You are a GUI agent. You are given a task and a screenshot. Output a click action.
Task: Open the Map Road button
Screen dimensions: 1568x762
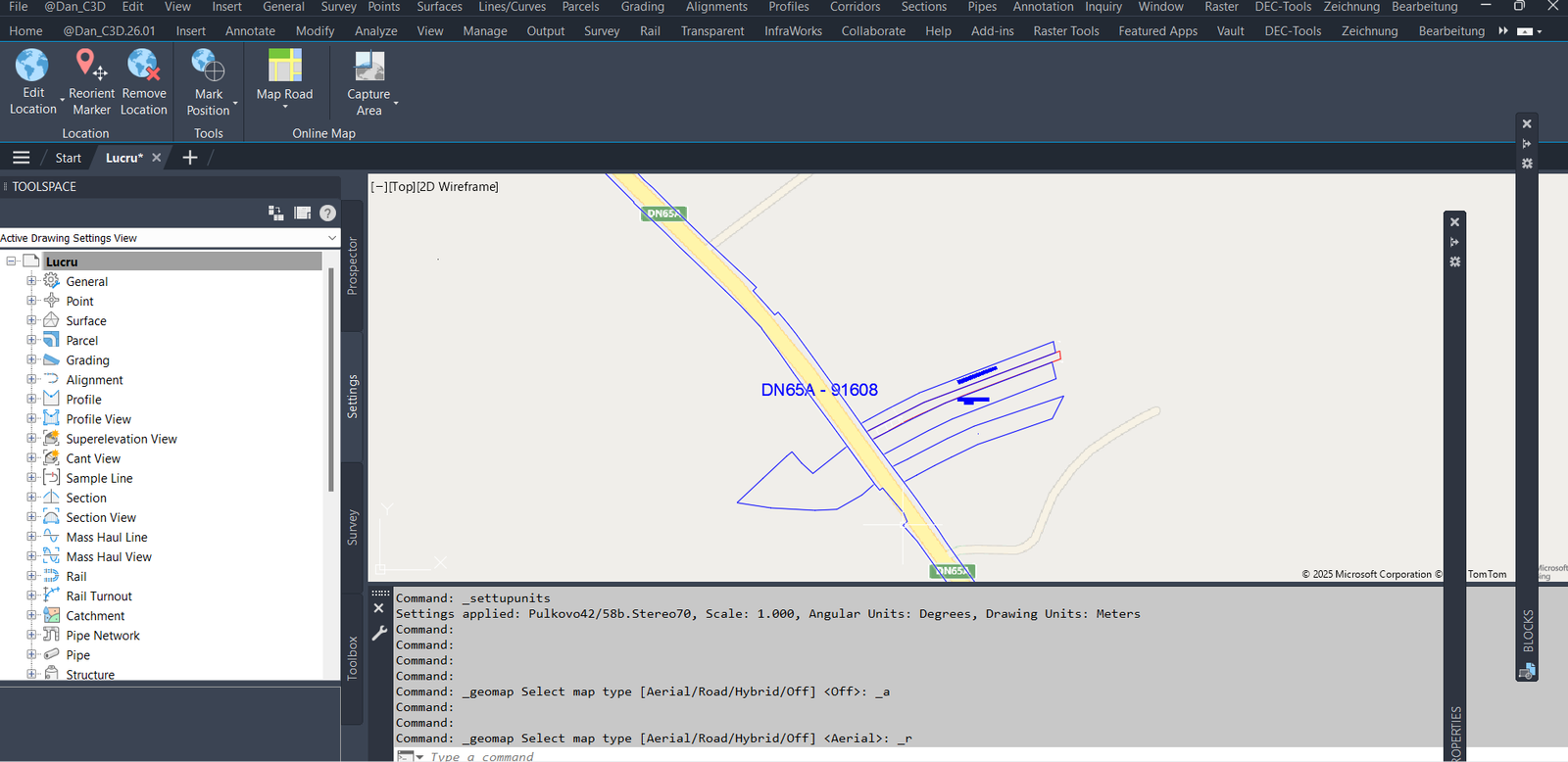click(284, 78)
